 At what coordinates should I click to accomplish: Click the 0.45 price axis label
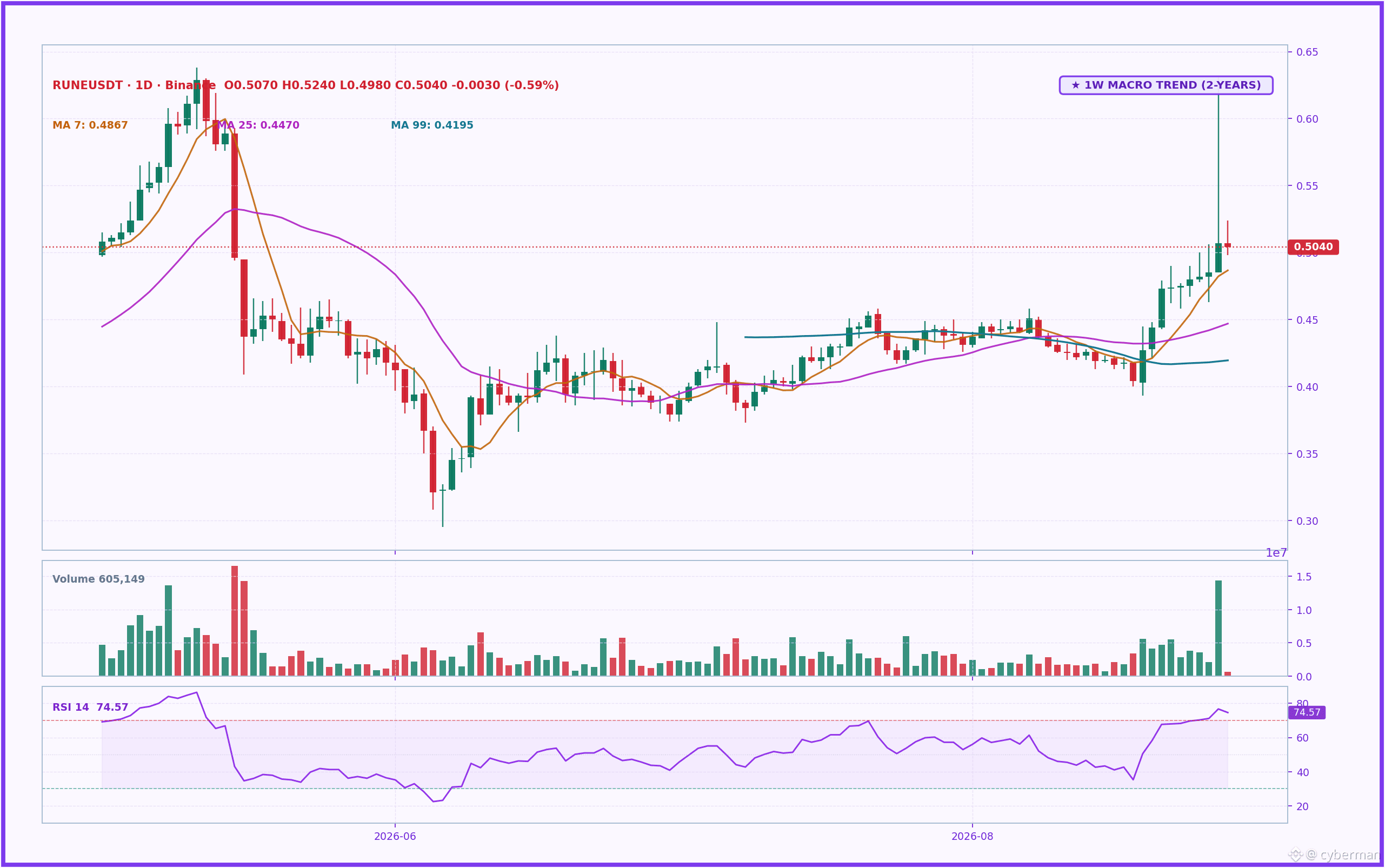click(x=1307, y=320)
